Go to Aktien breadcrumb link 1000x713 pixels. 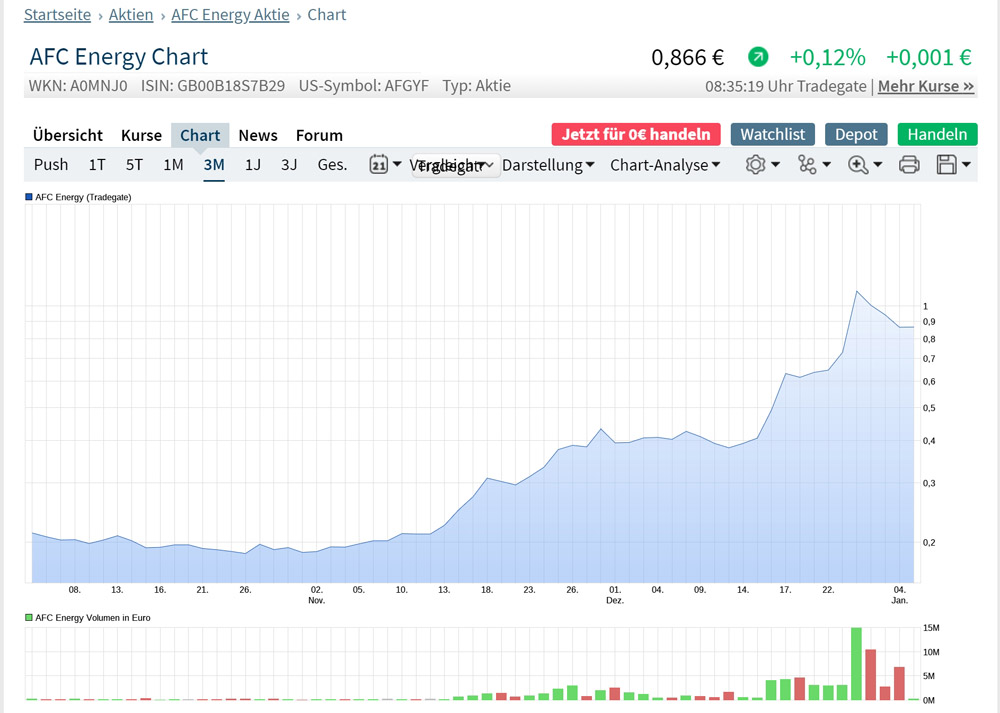coord(131,15)
